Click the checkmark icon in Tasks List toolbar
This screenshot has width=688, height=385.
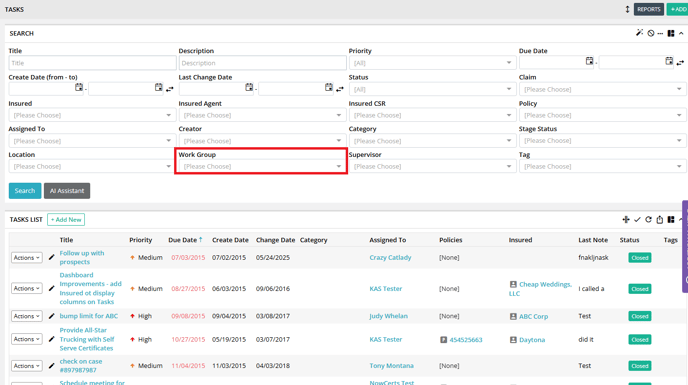(637, 219)
